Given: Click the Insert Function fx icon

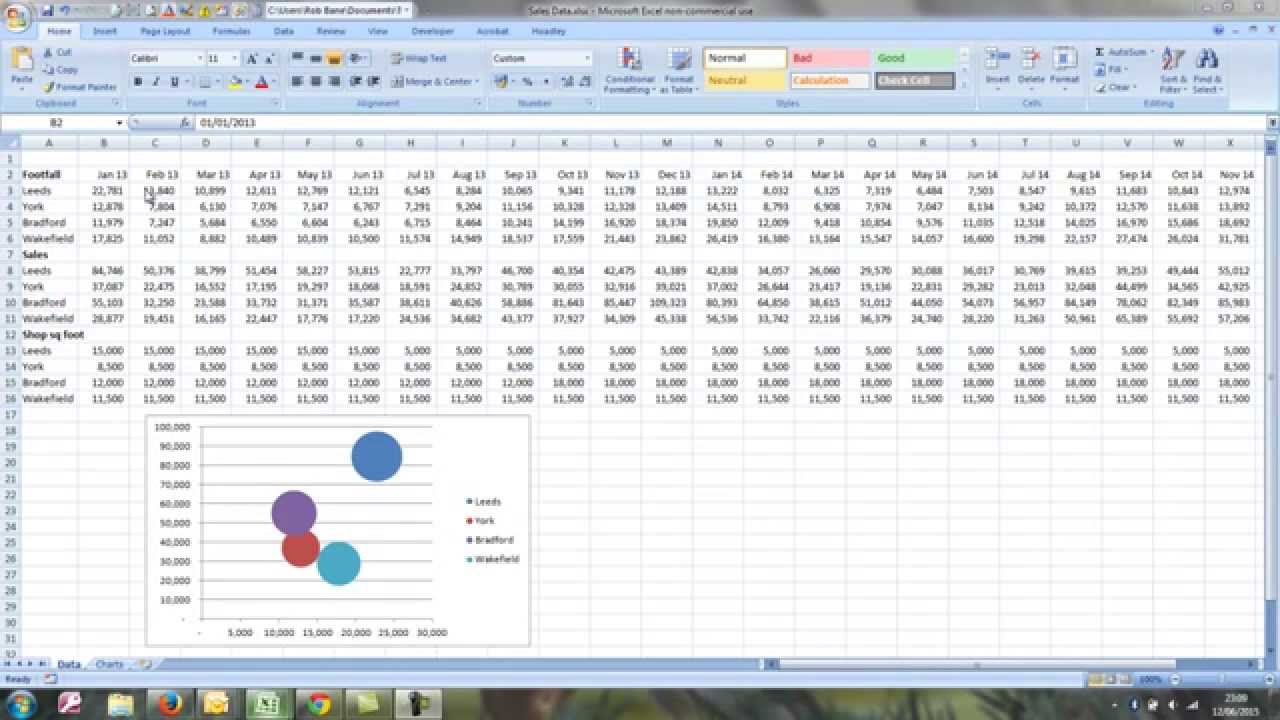Looking at the screenshot, I should 186,122.
